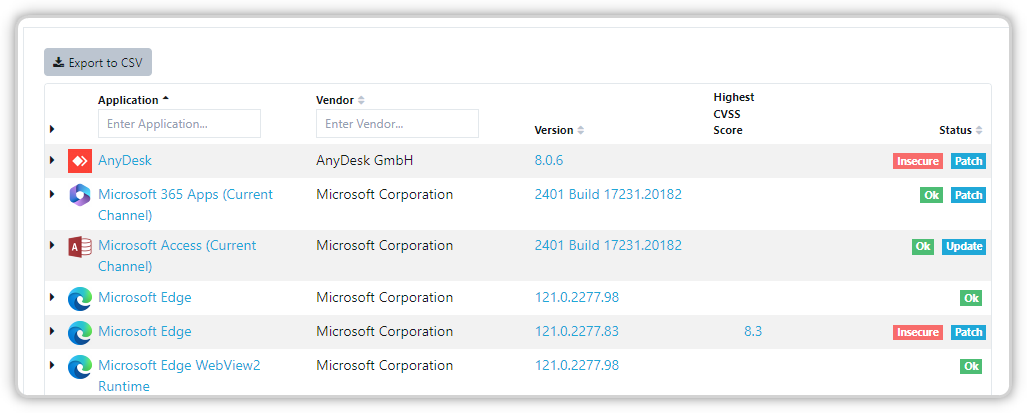Focus the Enter Application filter field
The image size is (1027, 413).
179,124
